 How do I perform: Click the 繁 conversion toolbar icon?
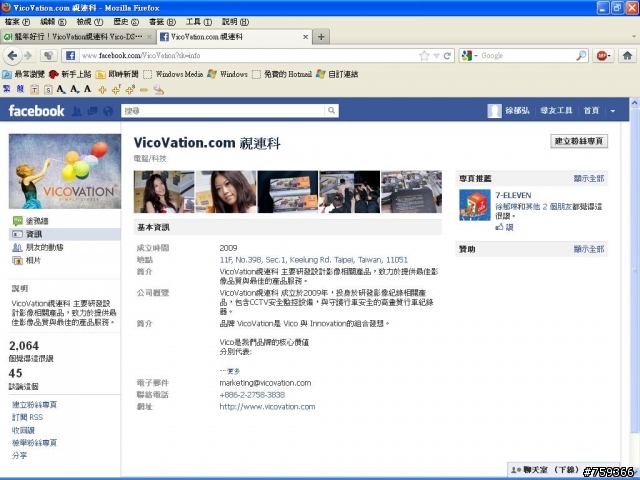[7, 89]
